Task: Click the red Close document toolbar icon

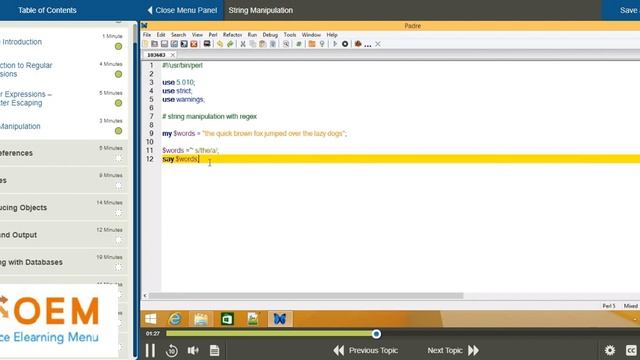Action: click(x=194, y=44)
